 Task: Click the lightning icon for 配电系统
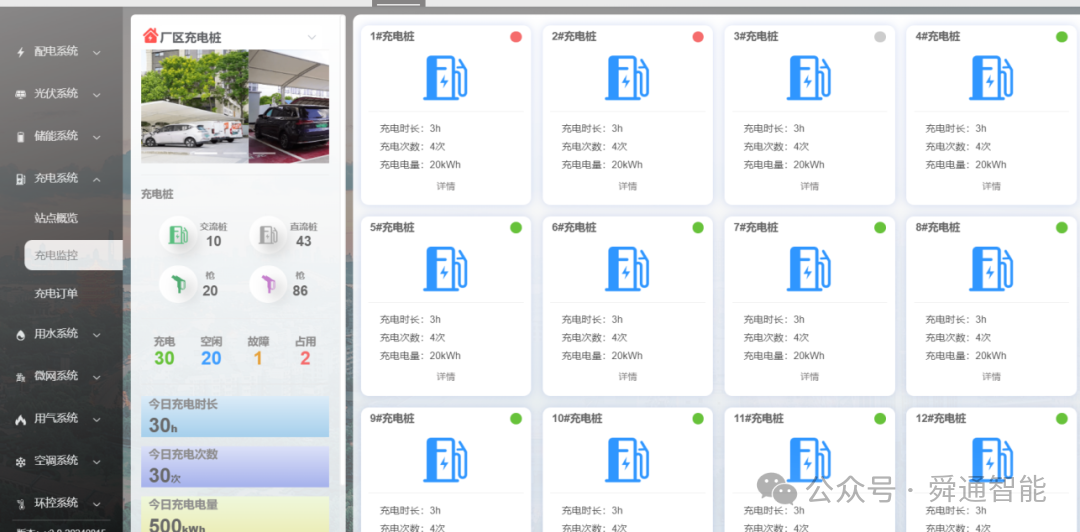coord(21,52)
